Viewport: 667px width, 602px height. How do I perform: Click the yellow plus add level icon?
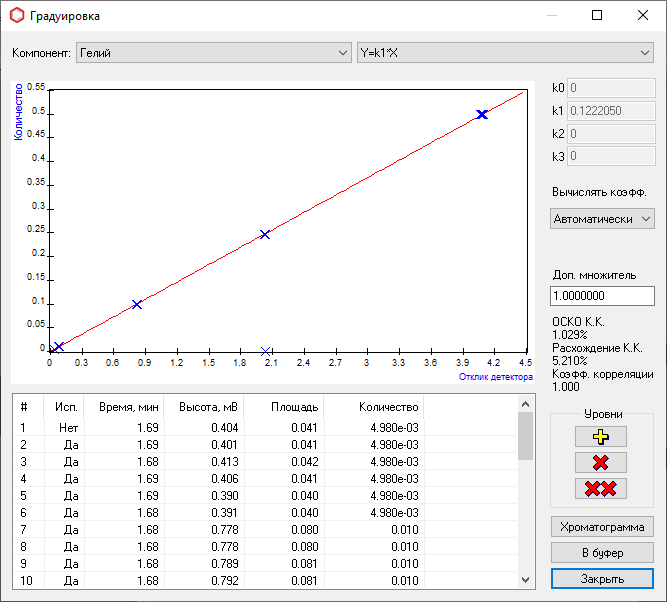pyautogui.click(x=601, y=436)
